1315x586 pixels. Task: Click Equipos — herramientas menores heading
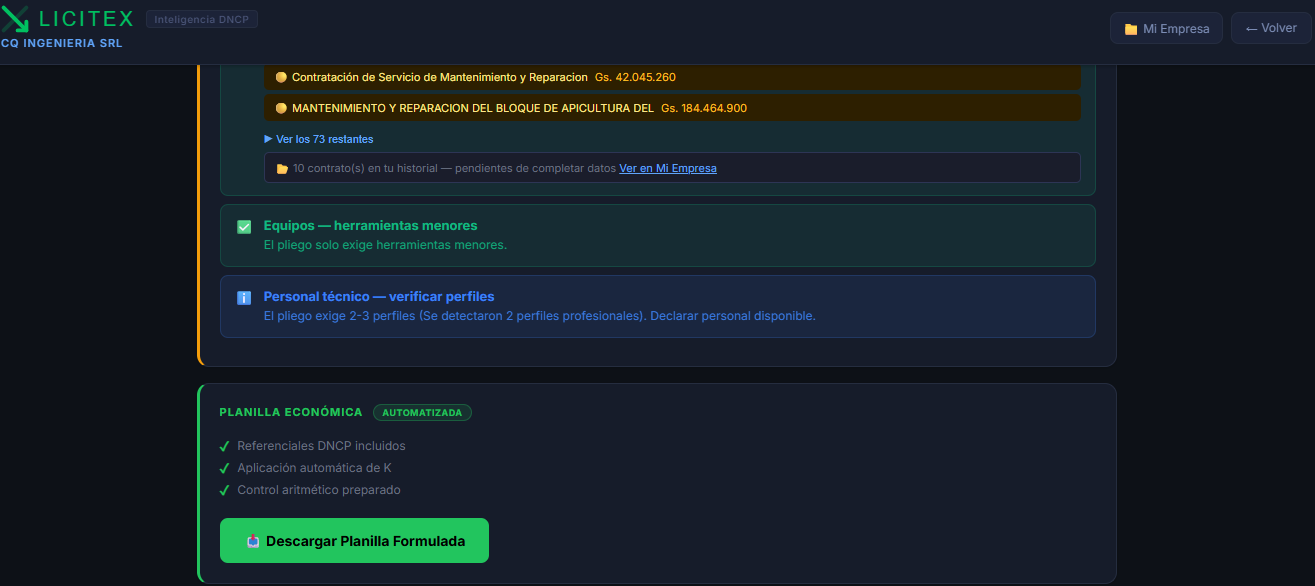[370, 225]
